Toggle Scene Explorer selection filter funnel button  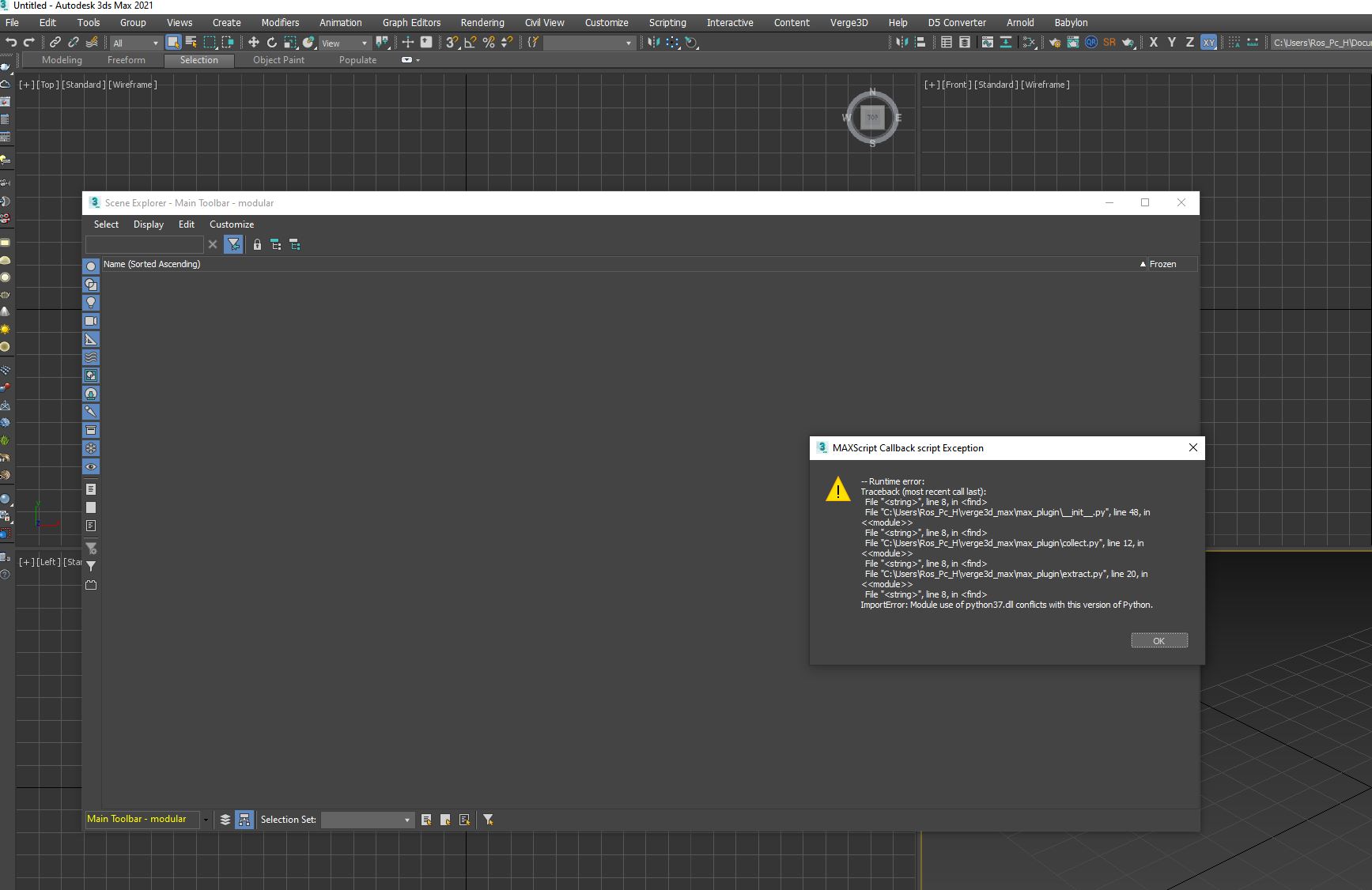tap(233, 244)
